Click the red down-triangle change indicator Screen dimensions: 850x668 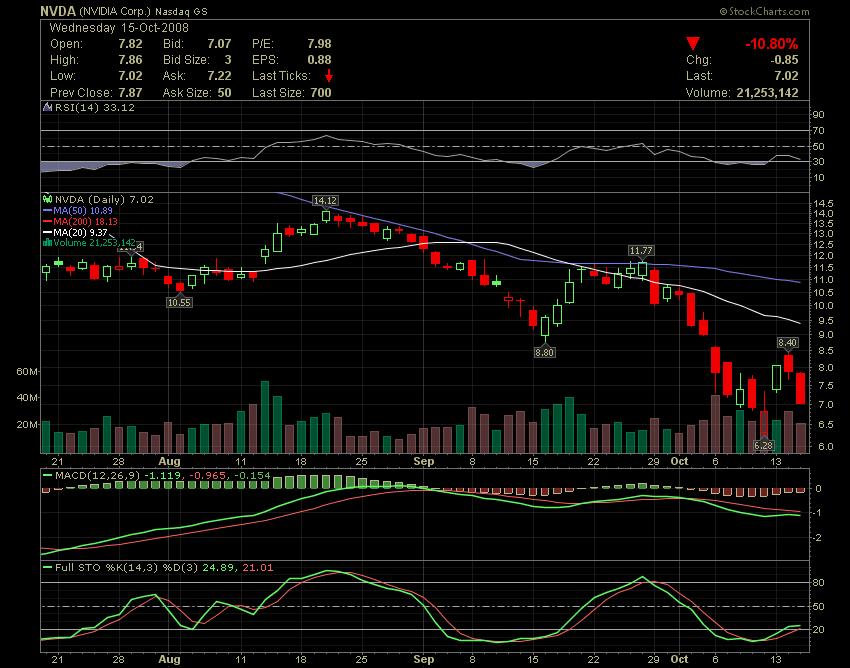(x=693, y=43)
